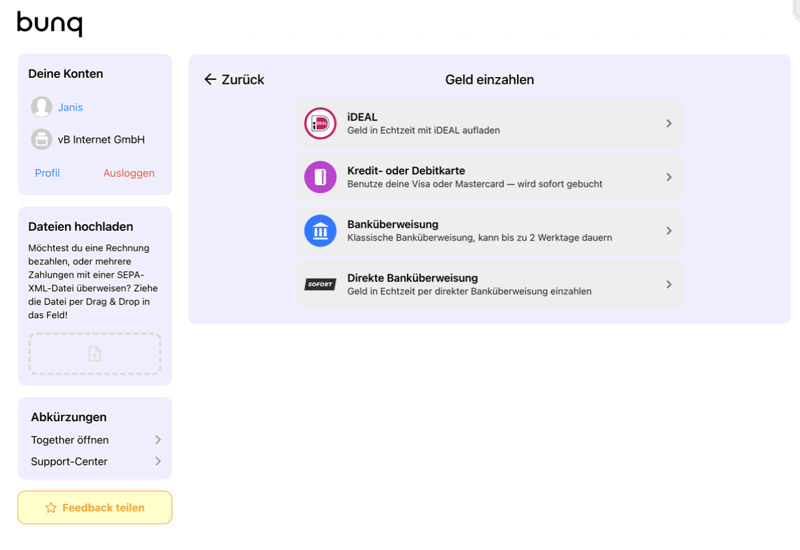Click vB Internet GmbH account icon
The image size is (800, 550).
[41, 140]
